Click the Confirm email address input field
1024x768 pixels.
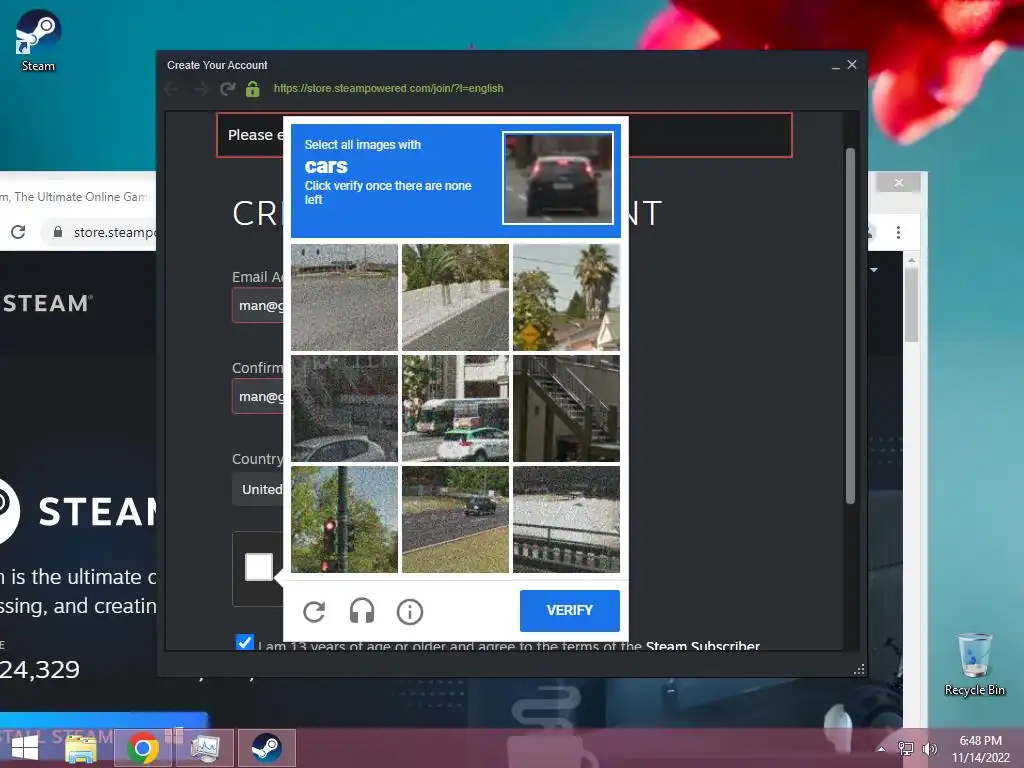click(x=258, y=396)
